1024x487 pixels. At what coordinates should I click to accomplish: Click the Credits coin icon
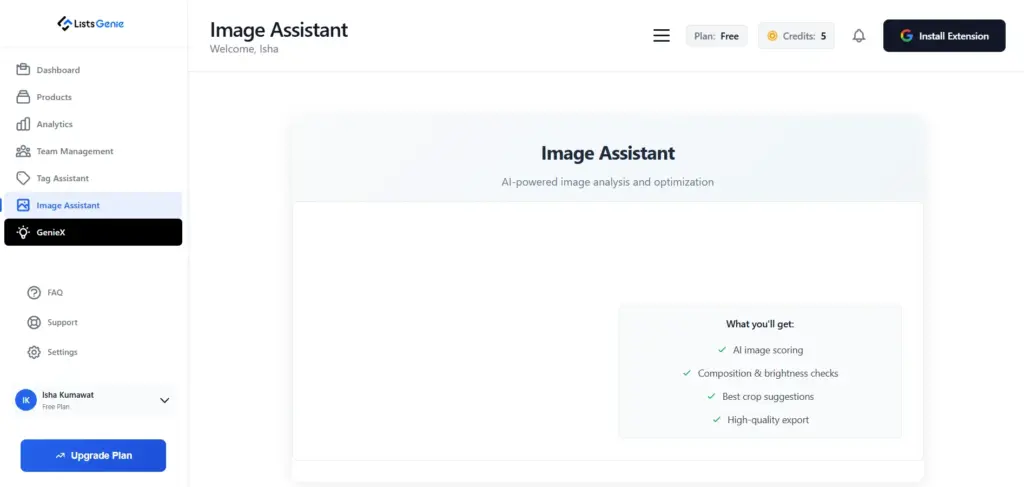(772, 36)
